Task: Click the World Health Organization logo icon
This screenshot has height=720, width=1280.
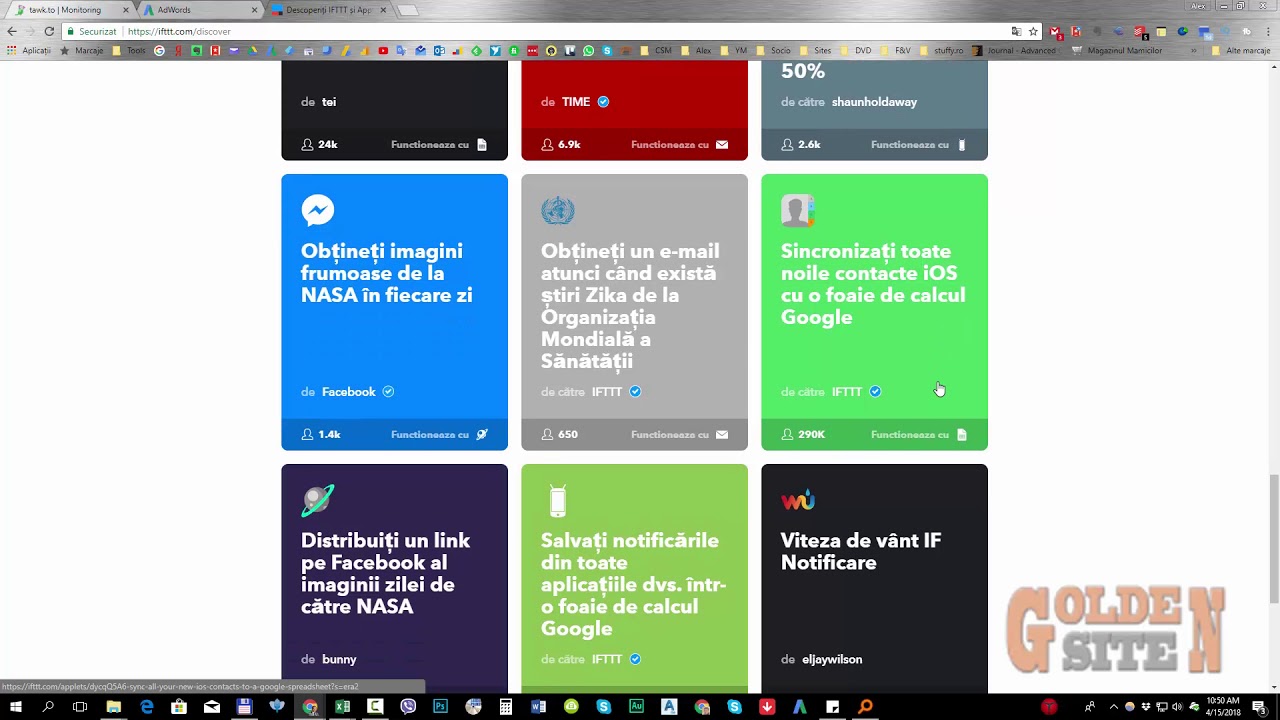Action: tap(557, 210)
